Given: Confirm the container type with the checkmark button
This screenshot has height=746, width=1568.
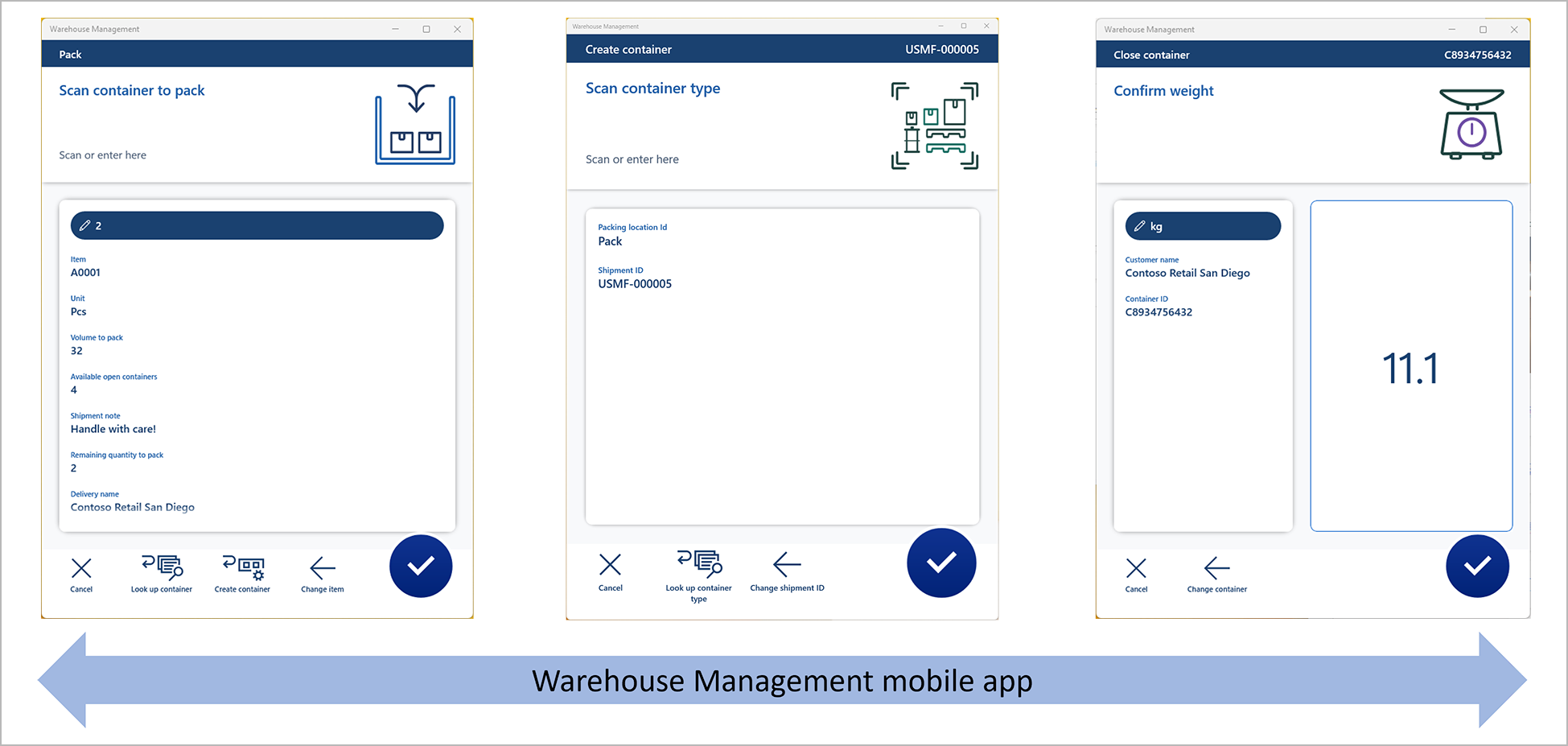Looking at the screenshot, I should click(x=941, y=563).
